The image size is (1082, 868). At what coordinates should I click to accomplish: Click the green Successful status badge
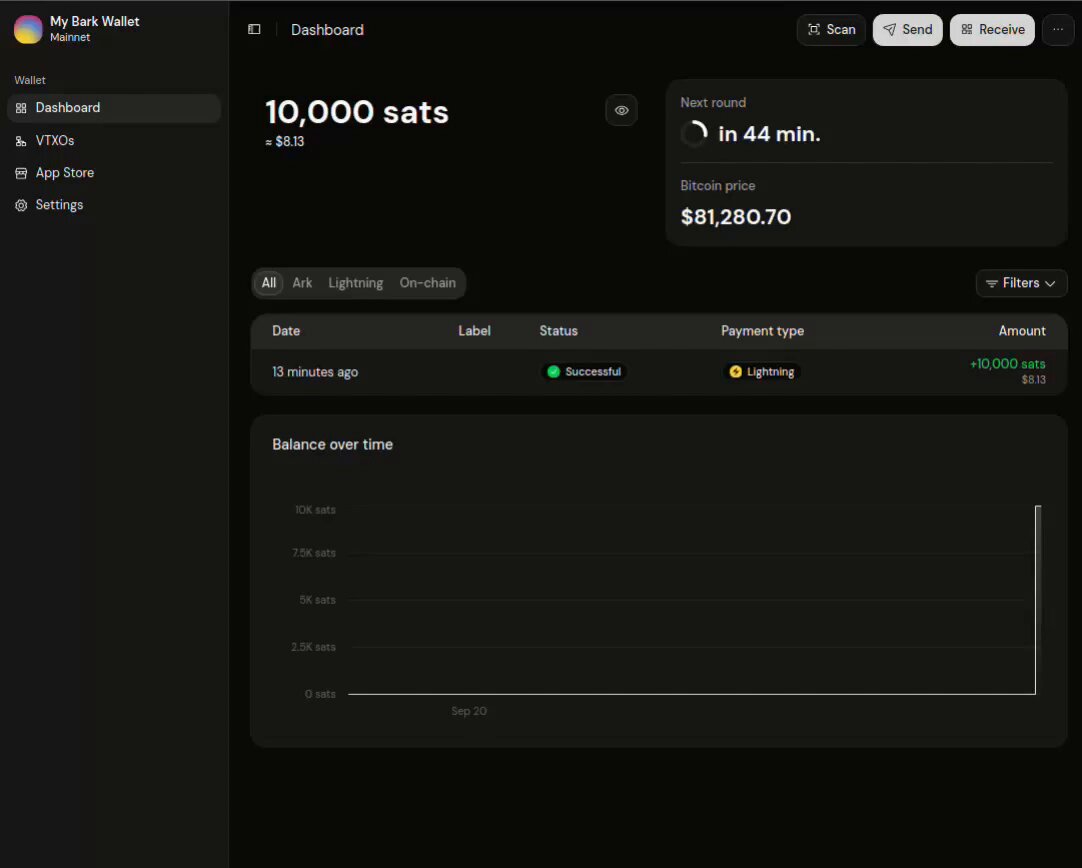[584, 372]
